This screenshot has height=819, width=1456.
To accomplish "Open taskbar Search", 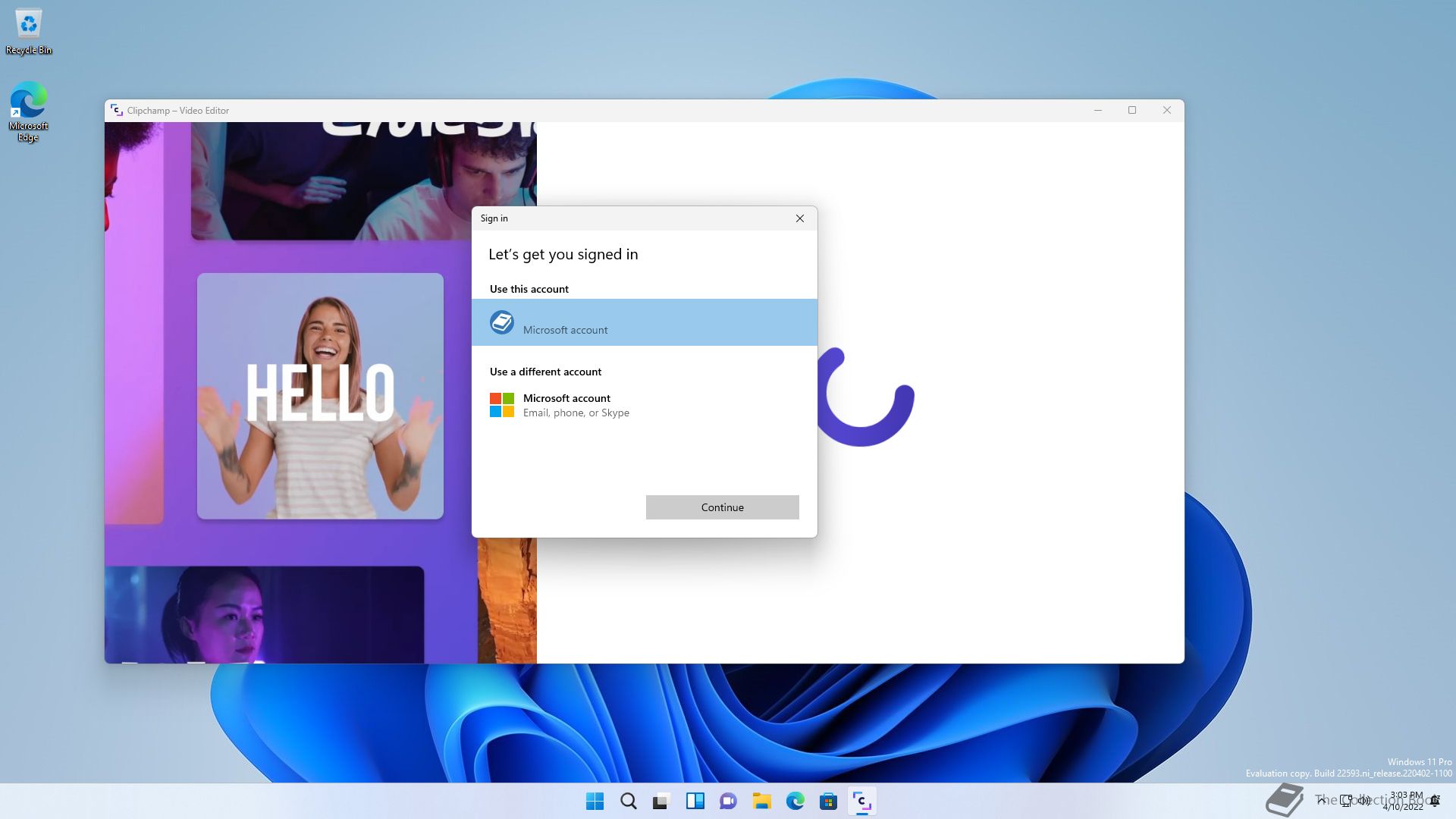I will 628,801.
